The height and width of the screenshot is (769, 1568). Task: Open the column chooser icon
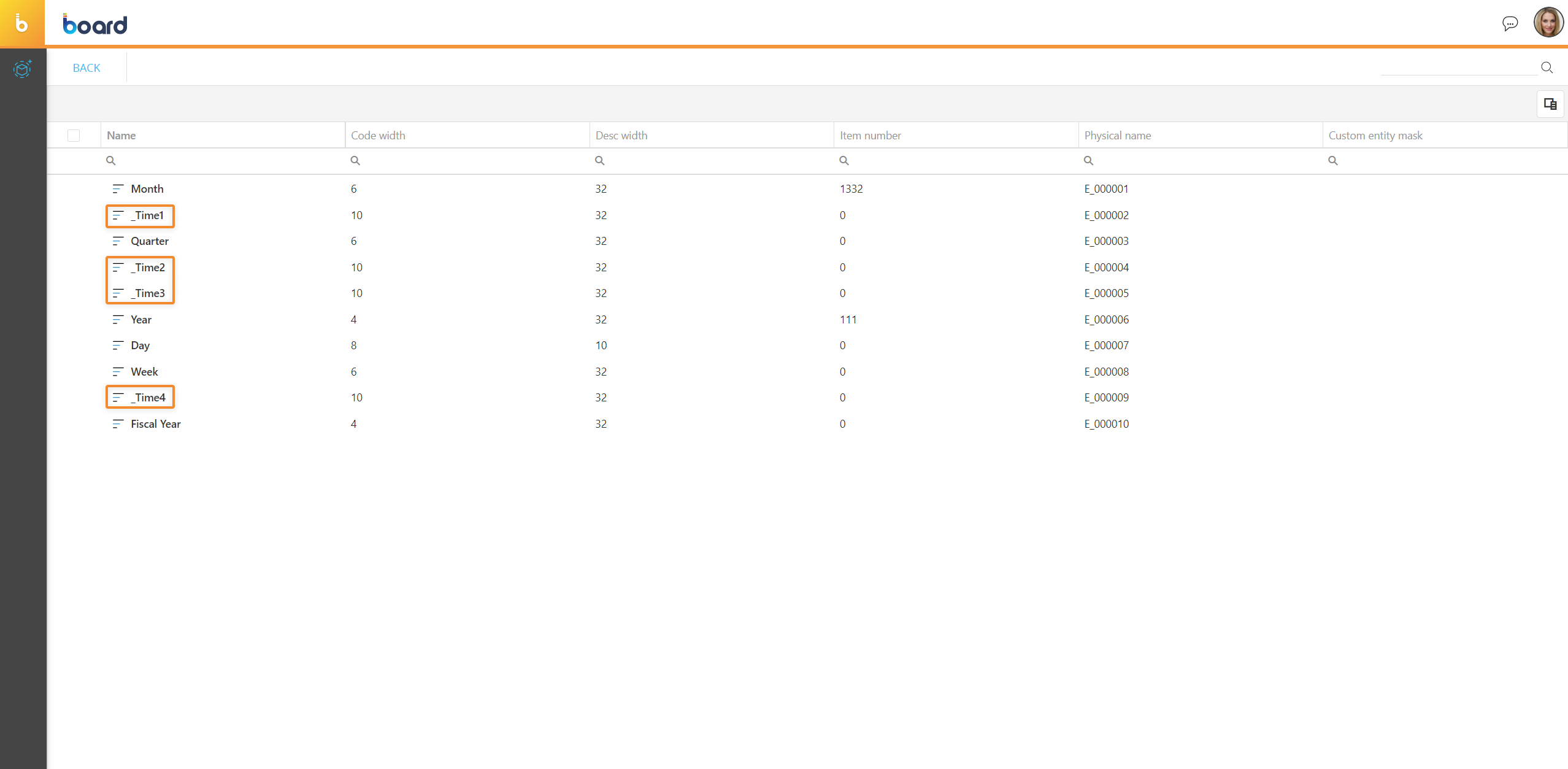[1550, 104]
